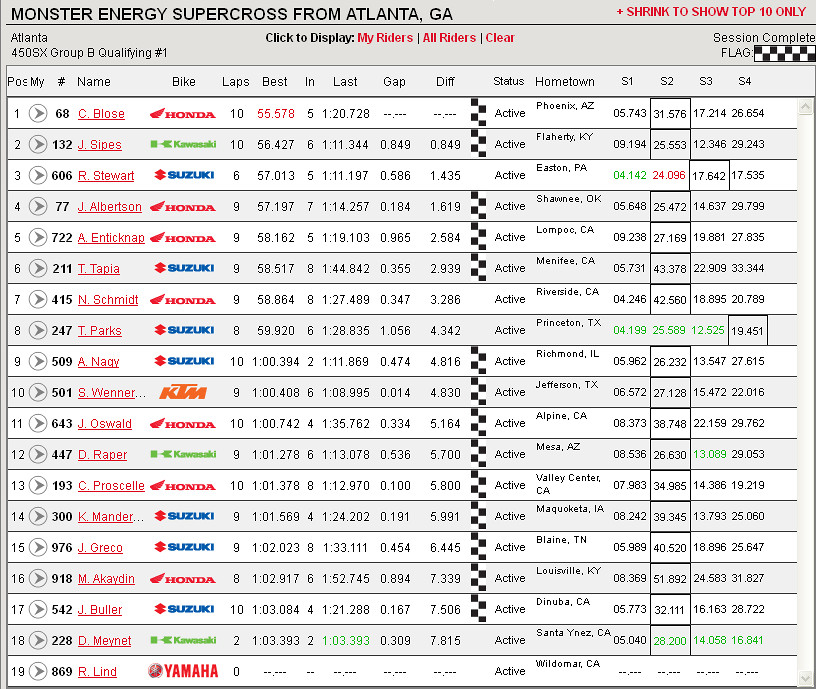Click hometown Phoenix, AZ
The image size is (816, 689).
[565, 106]
